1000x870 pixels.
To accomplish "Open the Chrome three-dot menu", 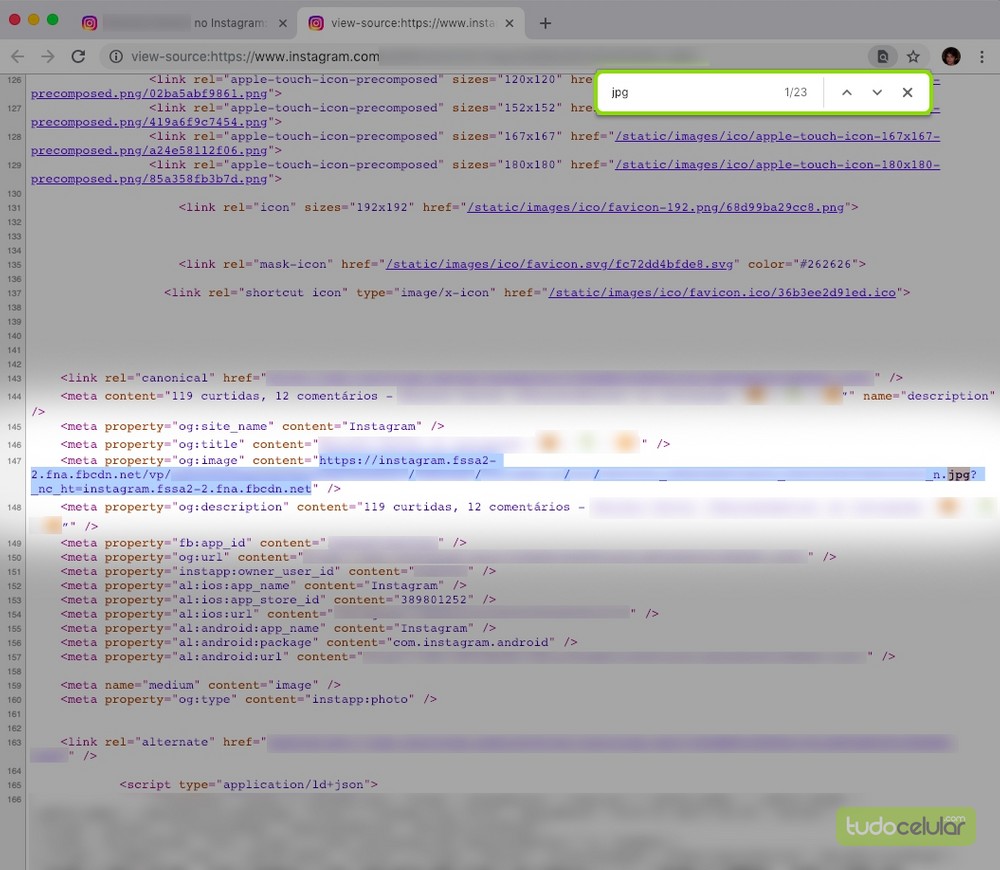I will point(983,57).
